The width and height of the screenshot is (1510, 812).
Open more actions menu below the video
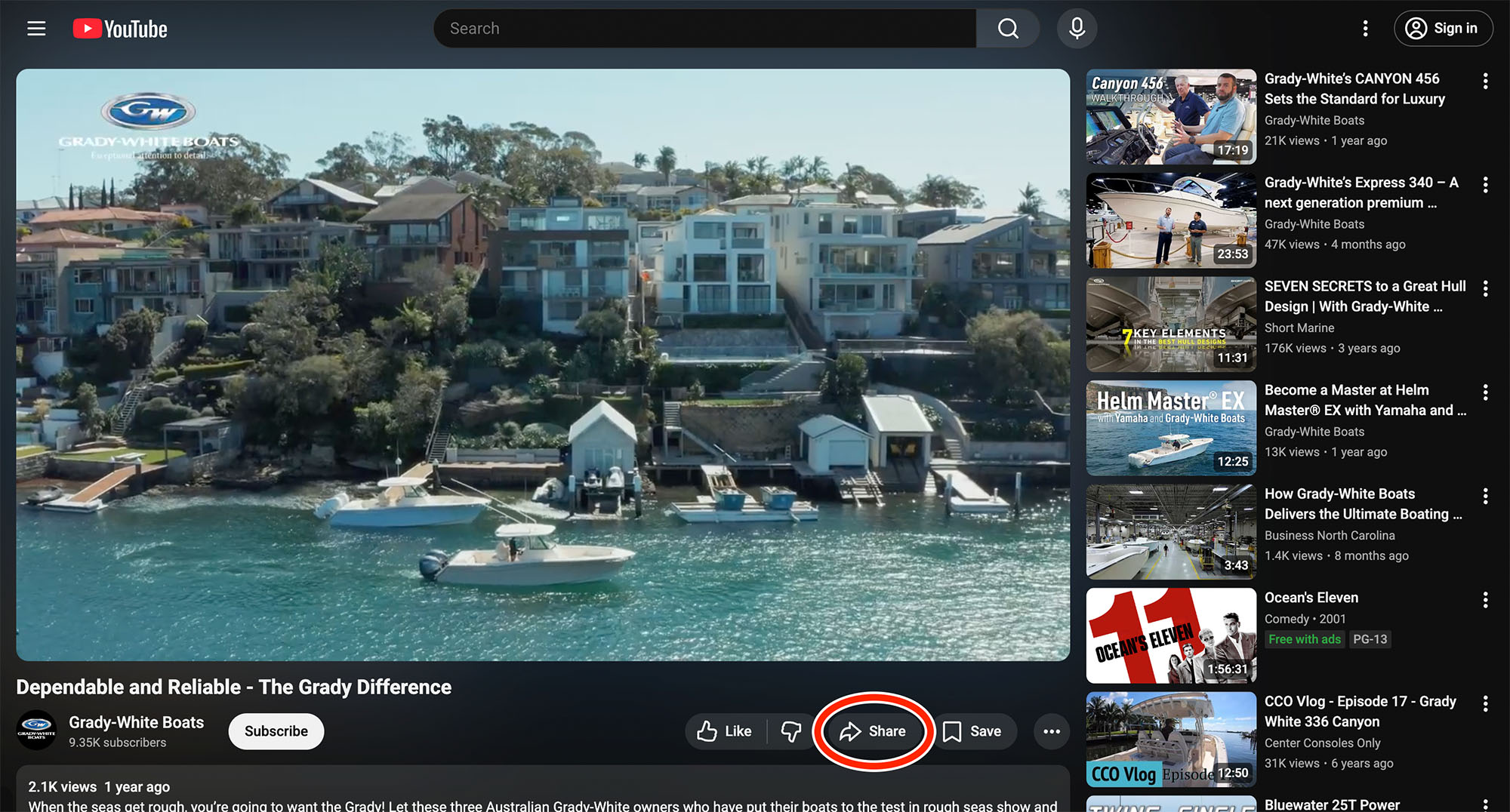coord(1052,731)
